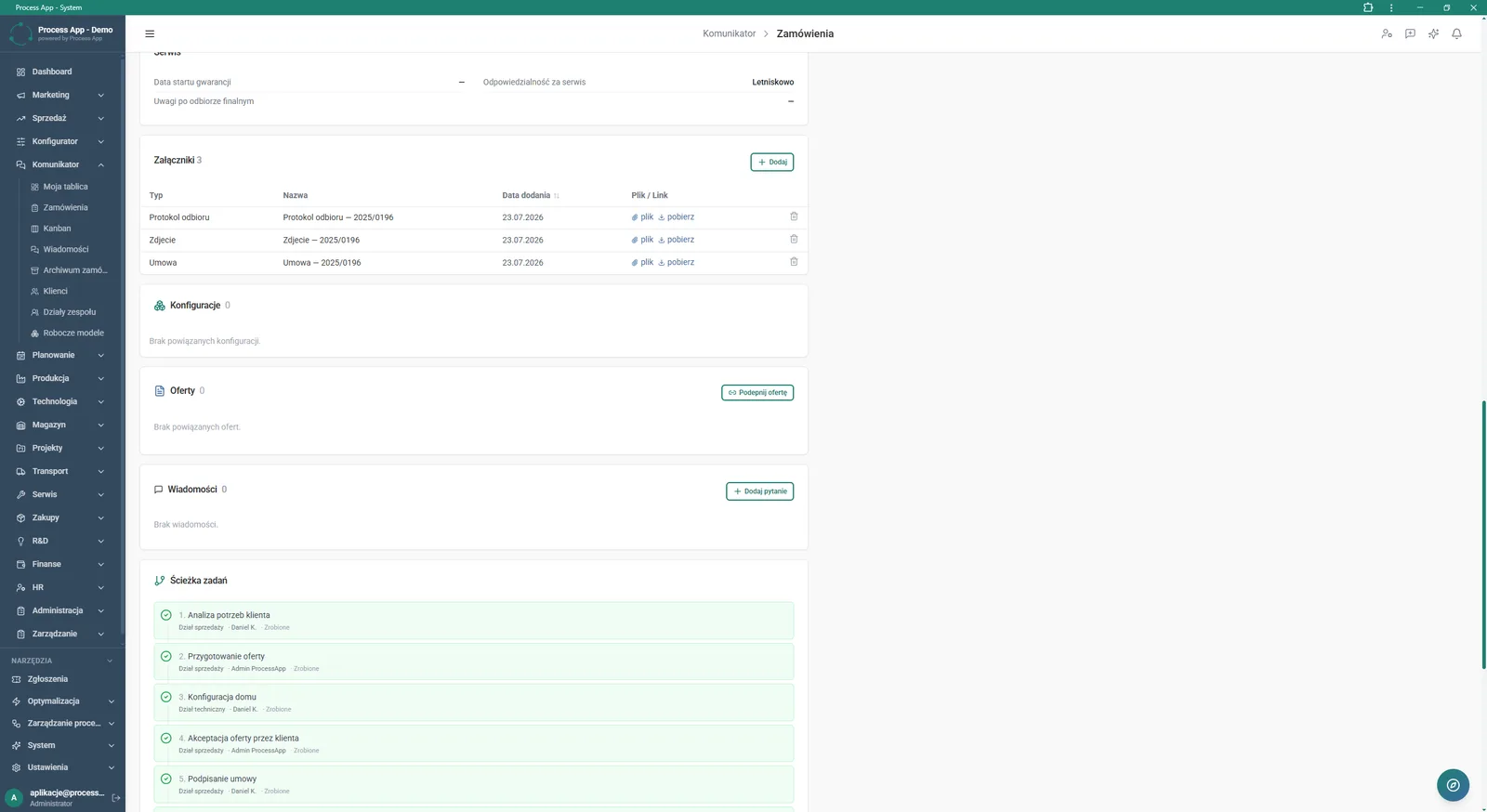Open Zamówienia in sidebar
The width and height of the screenshot is (1487, 812).
click(65, 207)
